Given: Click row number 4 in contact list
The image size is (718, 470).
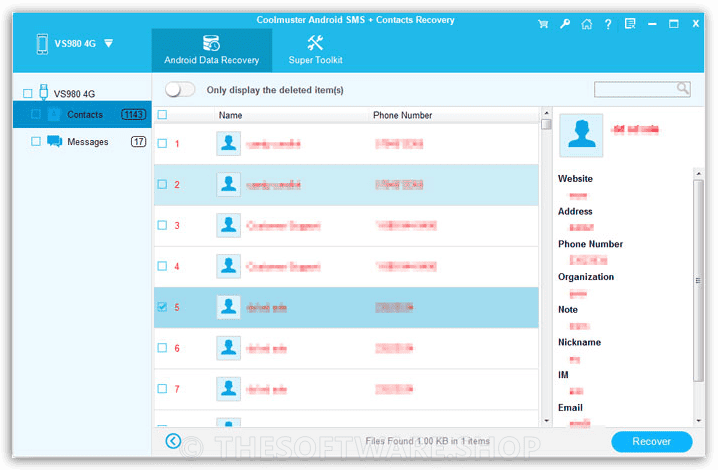Looking at the screenshot, I should (x=177, y=266).
